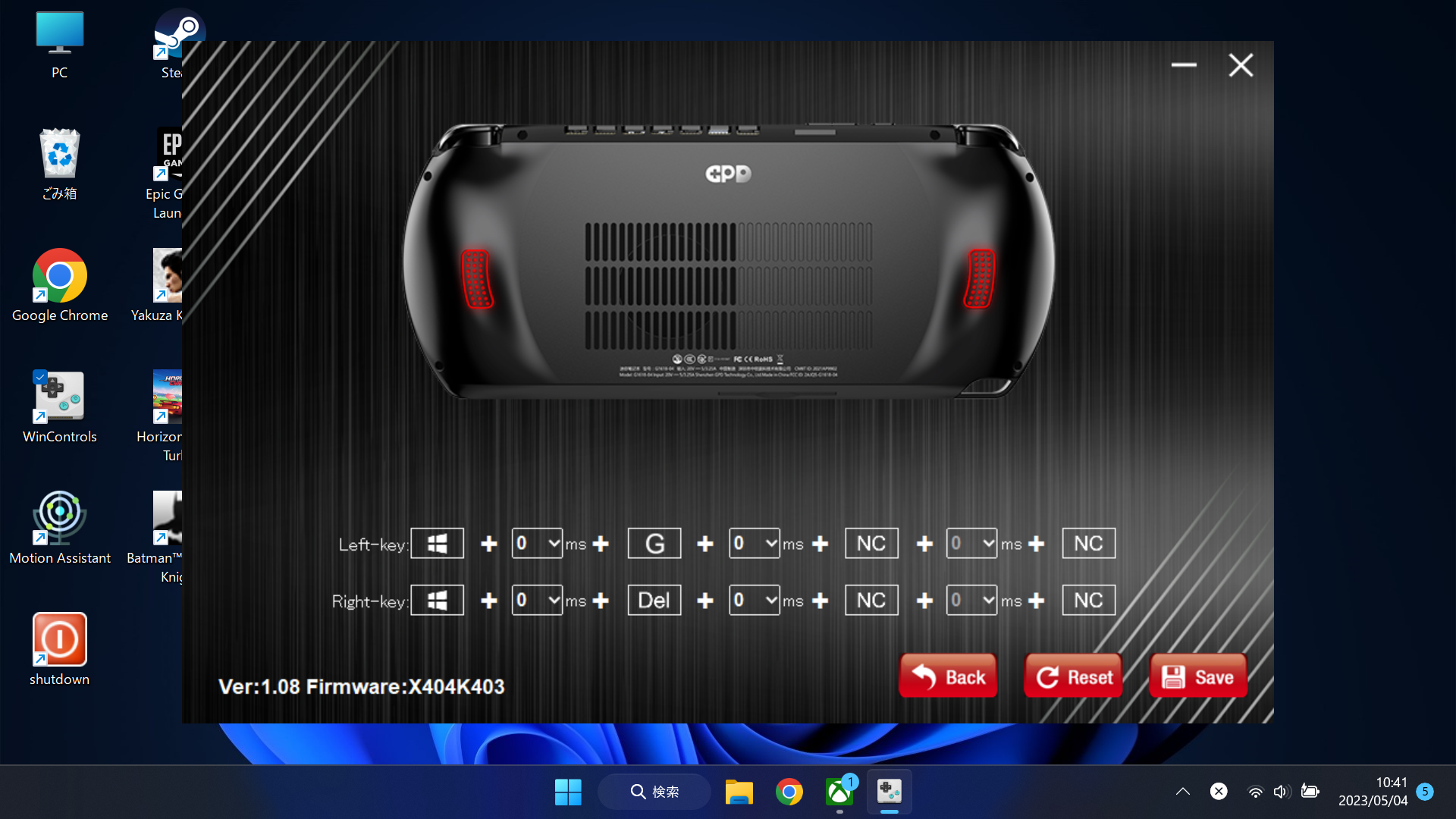
Task: Click Right-key Del key assignment box
Action: click(x=654, y=600)
